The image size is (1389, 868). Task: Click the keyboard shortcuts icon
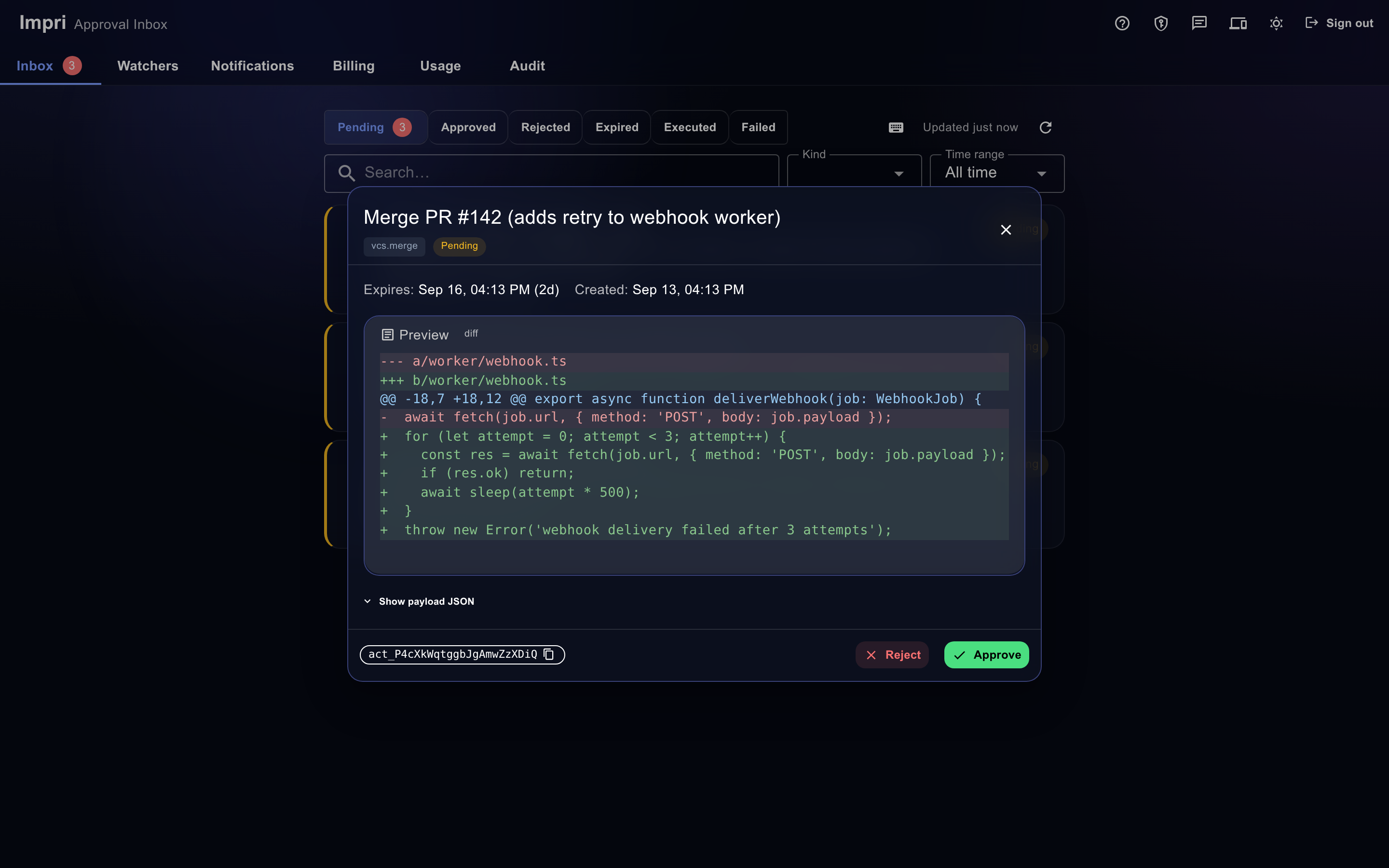pyautogui.click(x=896, y=127)
